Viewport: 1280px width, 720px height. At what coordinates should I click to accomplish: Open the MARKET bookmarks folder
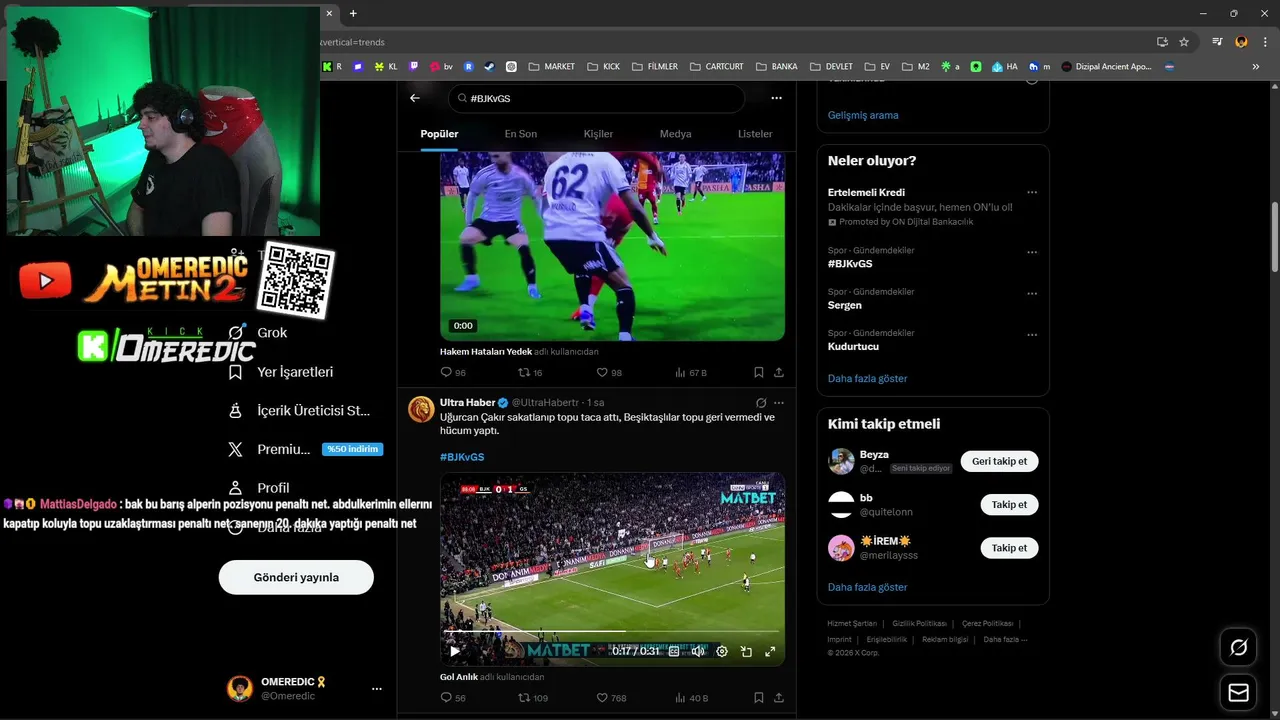pos(552,67)
